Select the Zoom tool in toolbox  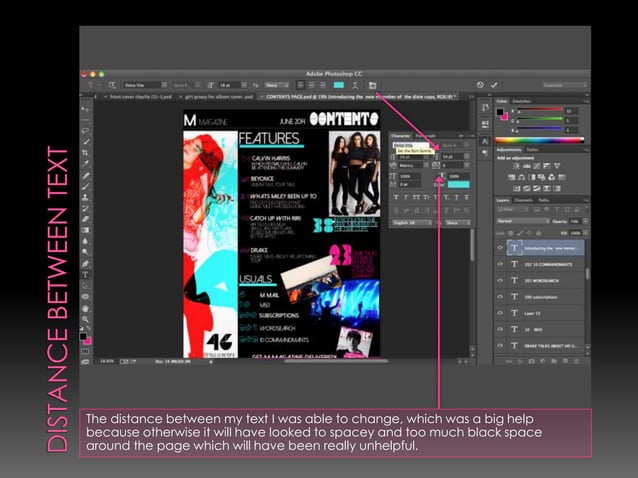85,319
